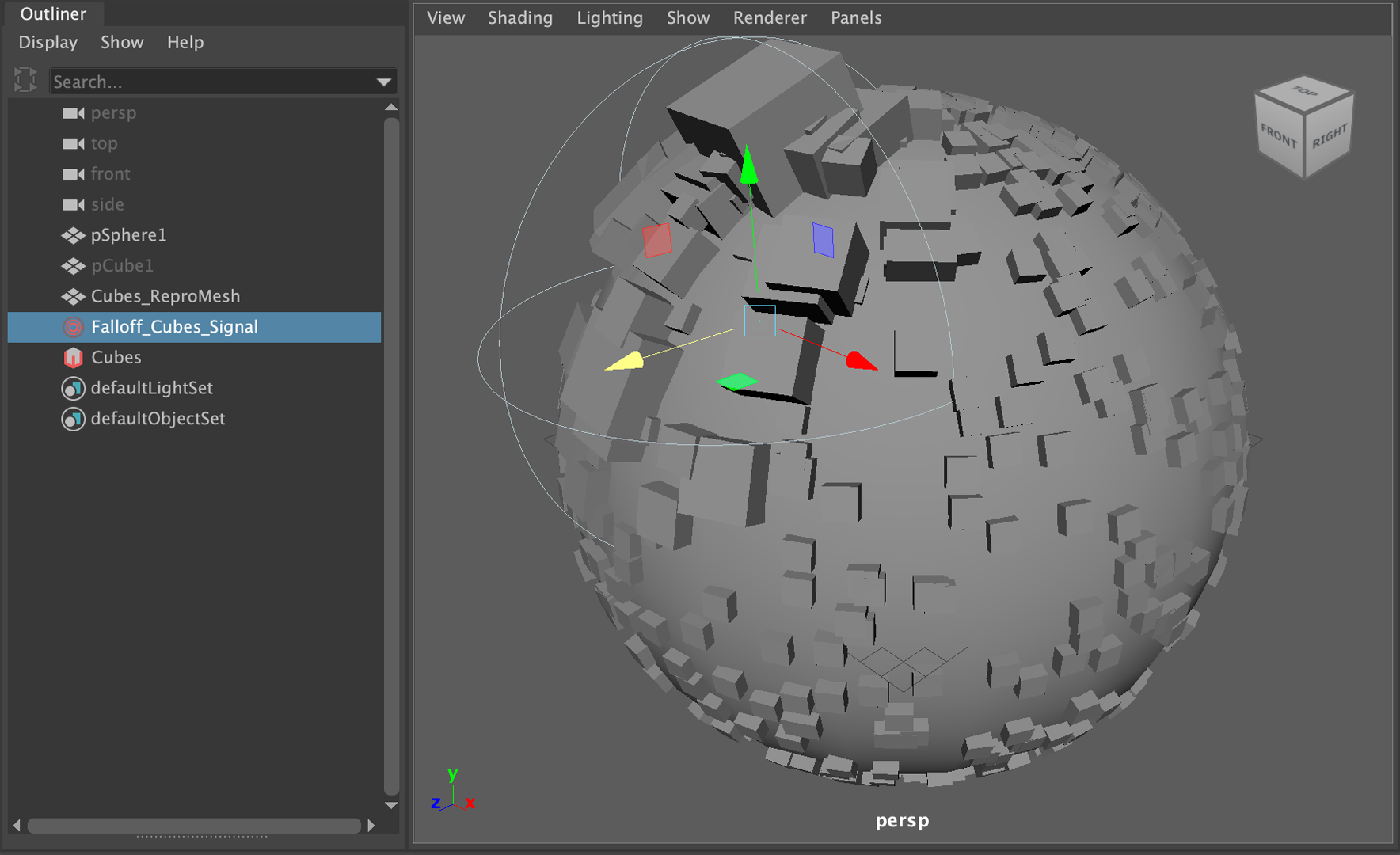Select the pCube1 item in Outliner
The width and height of the screenshot is (1400, 855).
(x=122, y=266)
